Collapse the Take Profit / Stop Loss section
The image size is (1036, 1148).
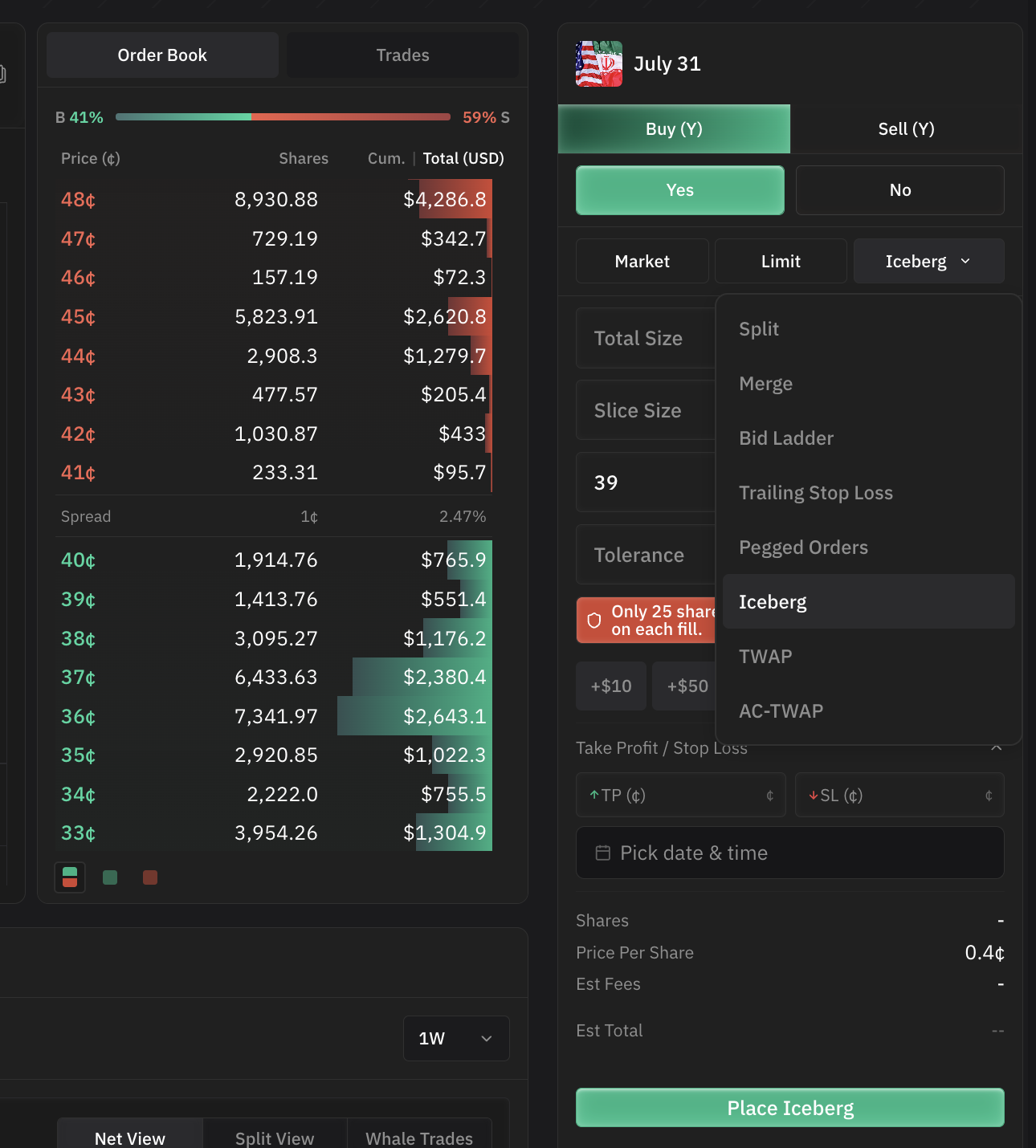997,747
